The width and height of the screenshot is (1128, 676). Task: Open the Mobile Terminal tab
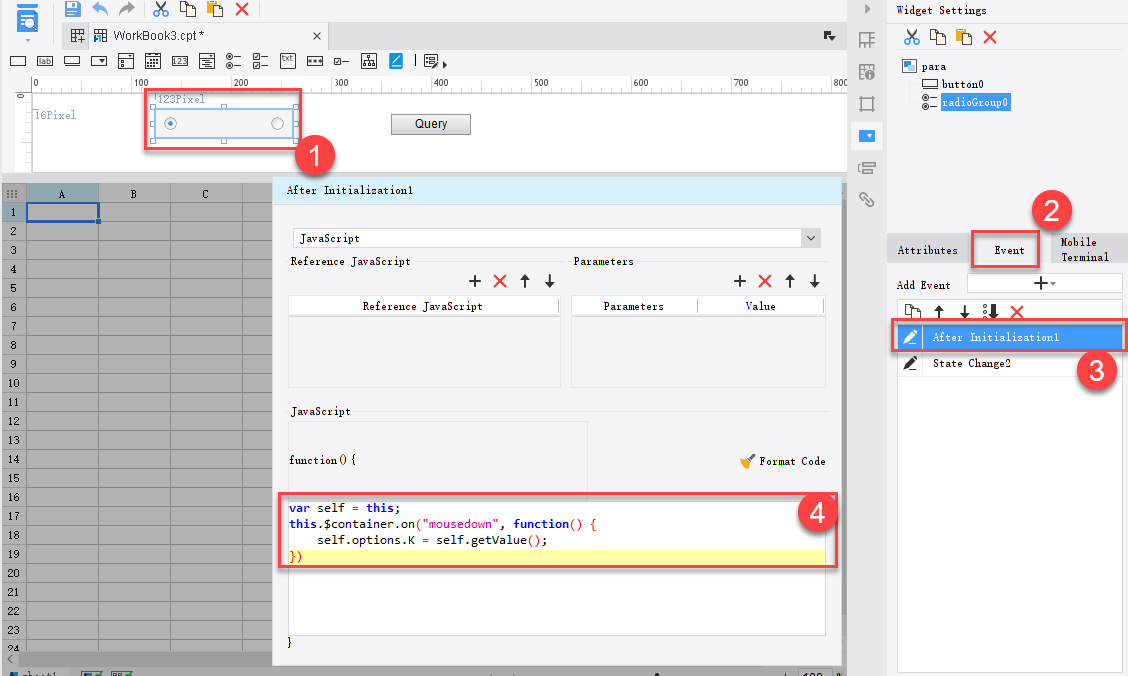point(1084,250)
